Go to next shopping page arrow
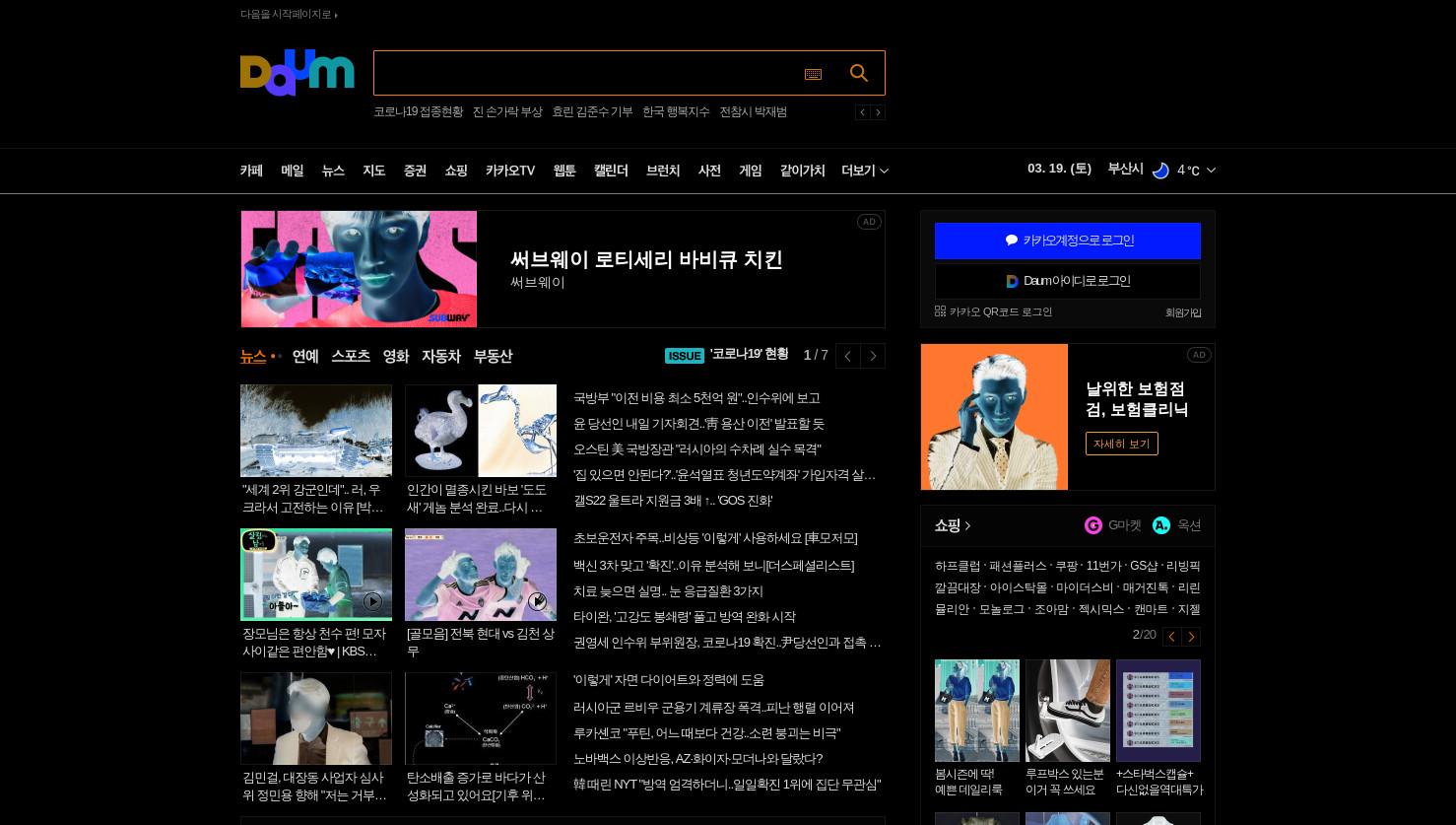1456x825 pixels. click(x=1191, y=637)
